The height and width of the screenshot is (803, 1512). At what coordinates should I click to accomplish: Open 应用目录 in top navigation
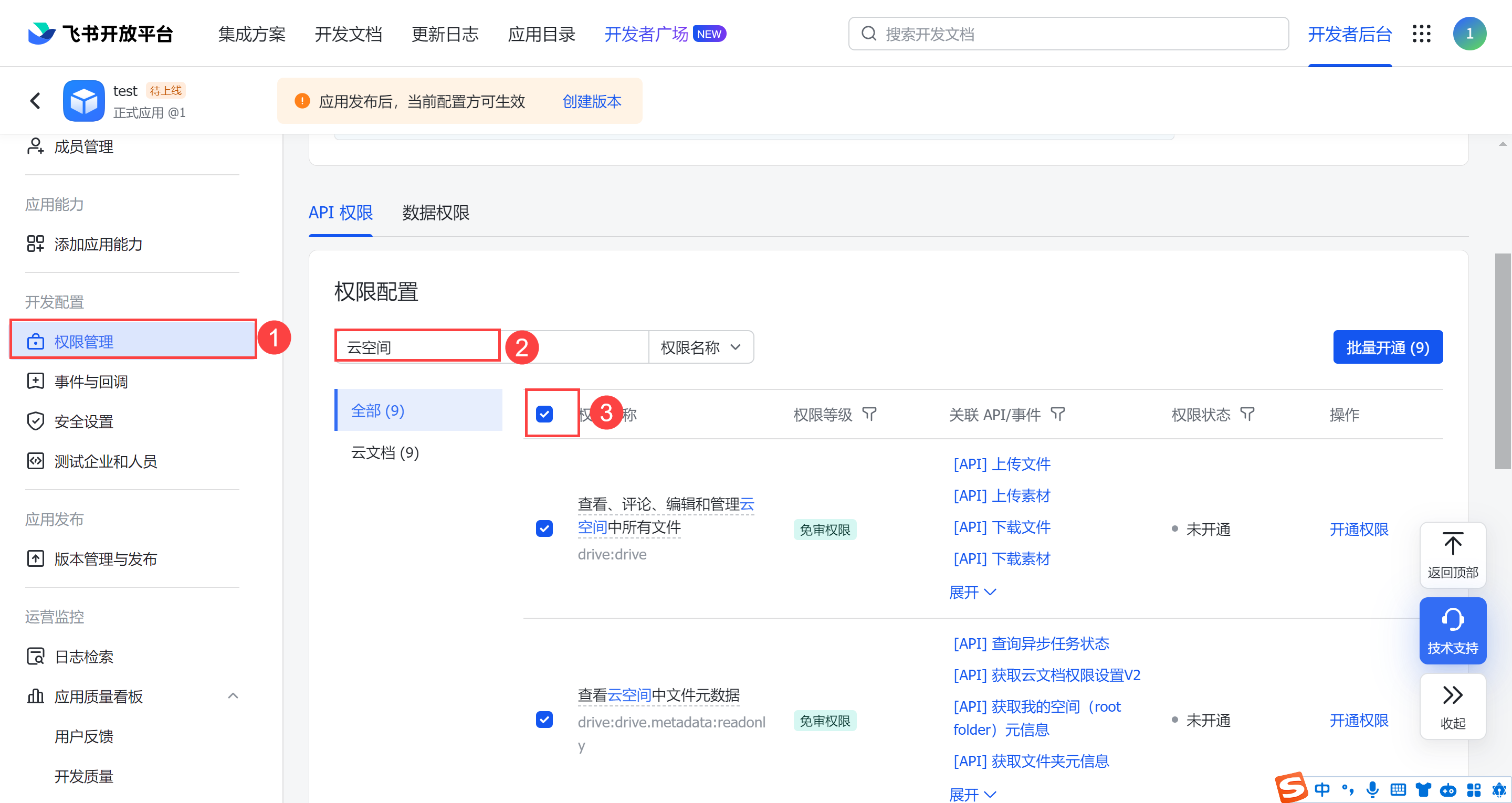click(541, 34)
